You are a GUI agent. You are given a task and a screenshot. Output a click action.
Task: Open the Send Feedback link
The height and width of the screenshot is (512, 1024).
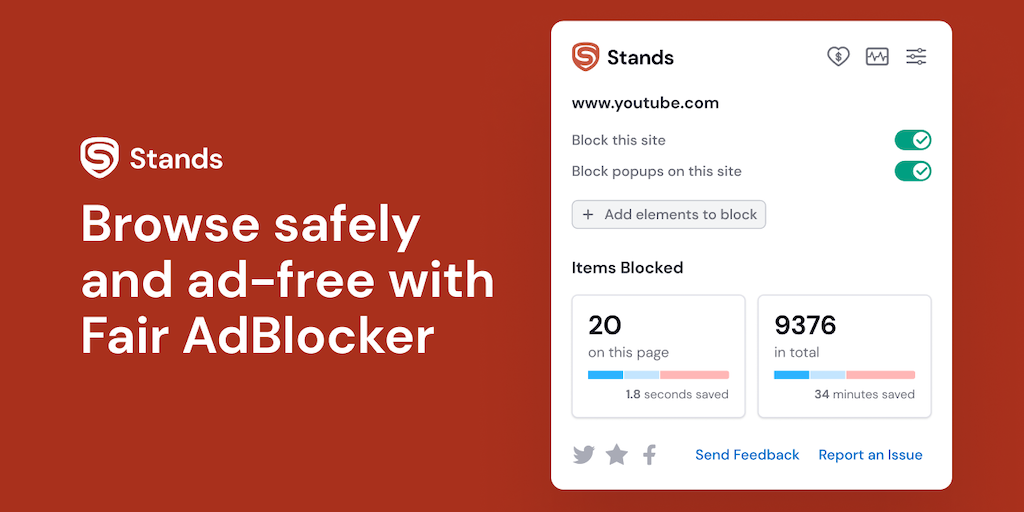[747, 455]
